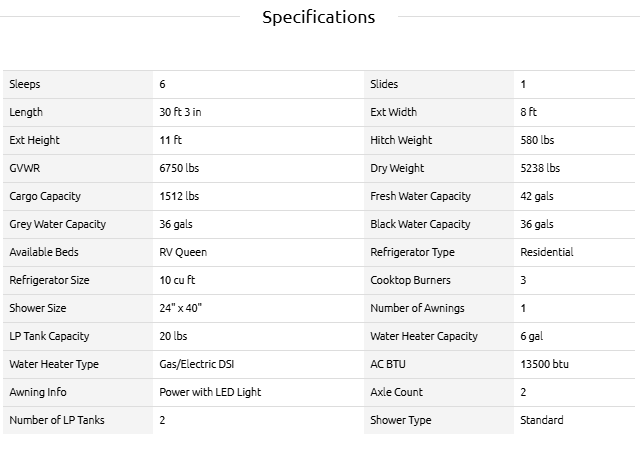Click the Shower Type value Standard
The width and height of the screenshot is (640, 457).
pos(542,421)
